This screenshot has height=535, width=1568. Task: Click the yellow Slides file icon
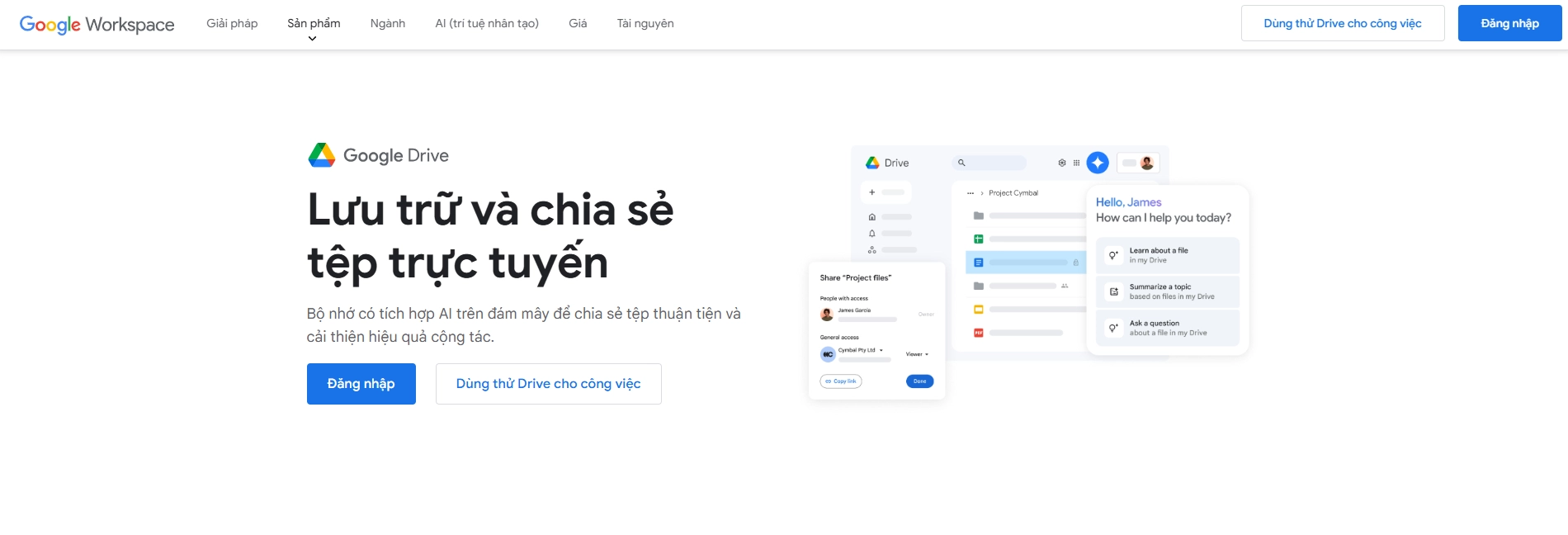[x=979, y=310]
